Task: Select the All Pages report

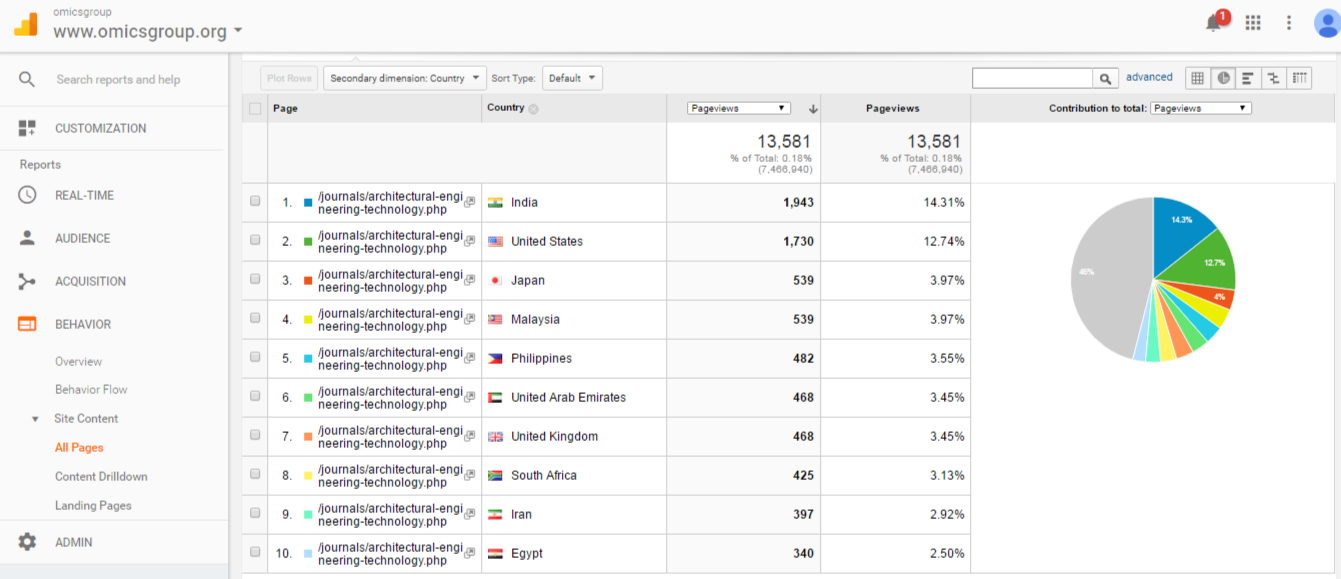Action: pyautogui.click(x=79, y=448)
